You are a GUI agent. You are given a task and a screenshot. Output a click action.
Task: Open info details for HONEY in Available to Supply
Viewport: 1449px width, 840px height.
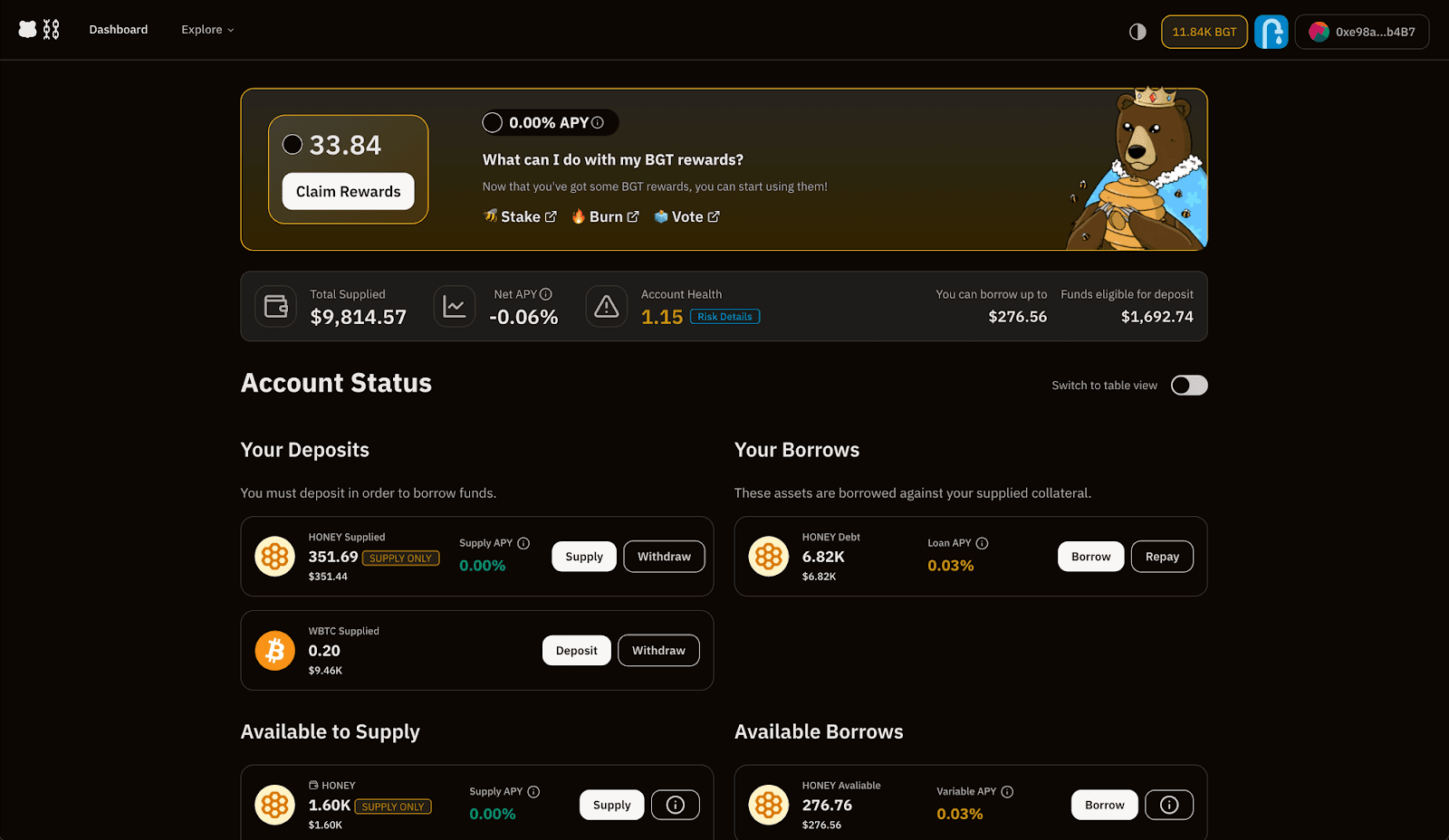675,805
